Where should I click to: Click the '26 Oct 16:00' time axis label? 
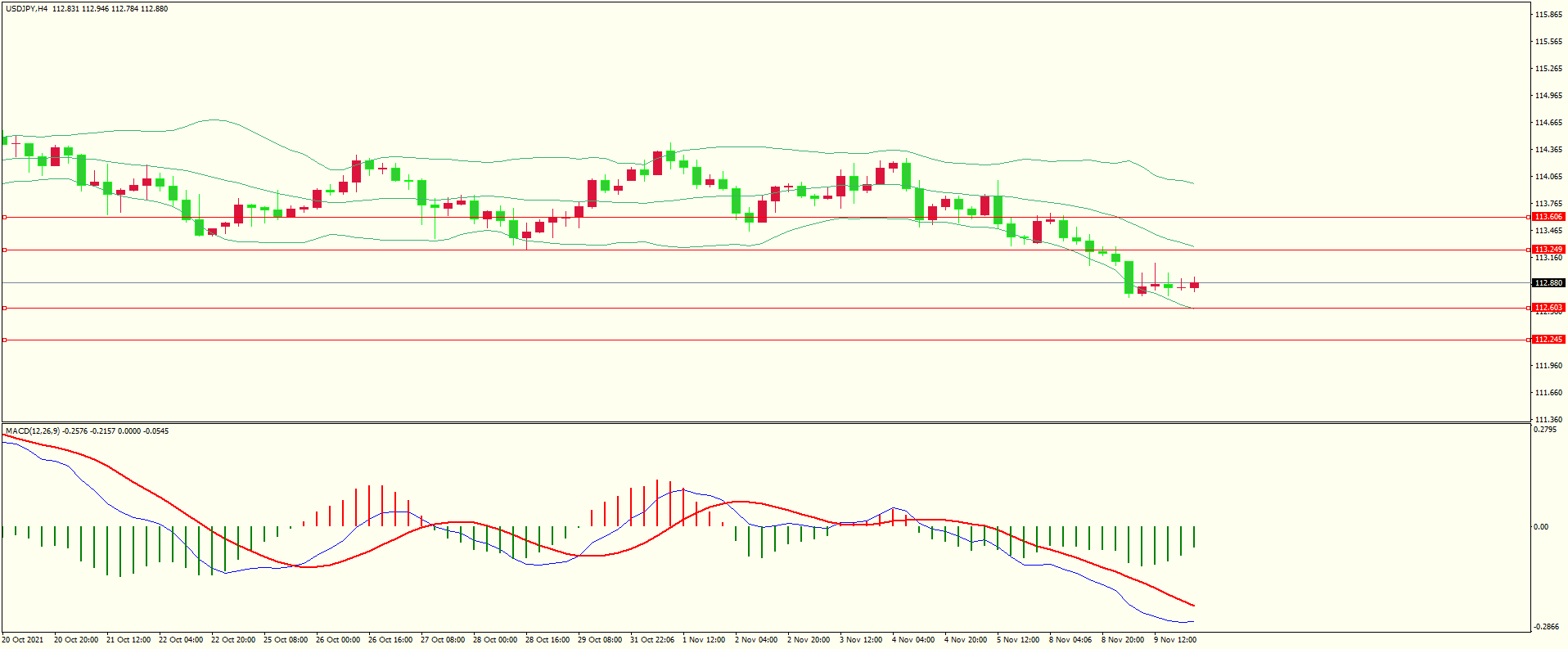coord(390,640)
